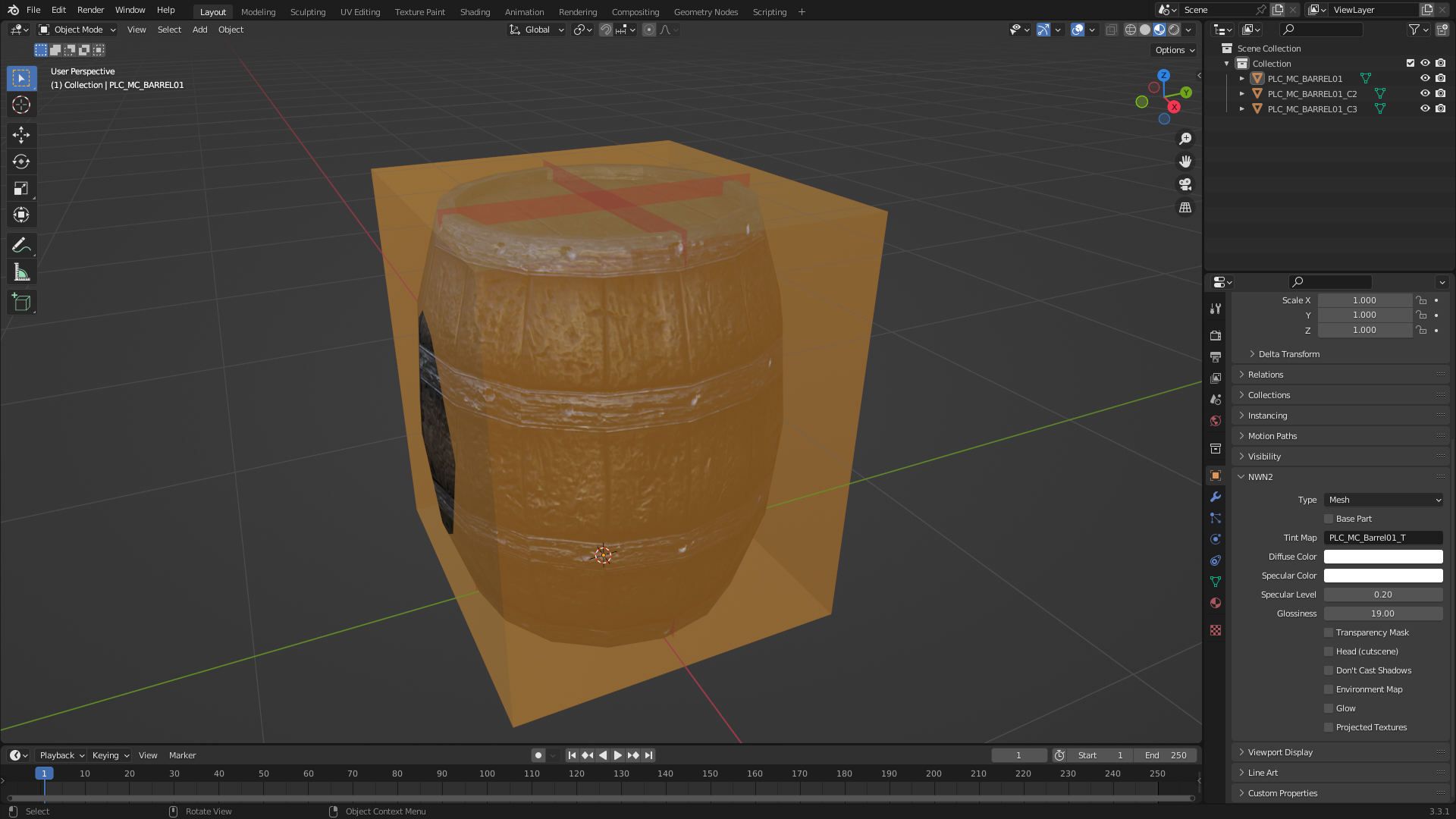Viewport: 1456px width, 819px height.
Task: Enable the Base Part checkbox
Action: pos(1329,519)
